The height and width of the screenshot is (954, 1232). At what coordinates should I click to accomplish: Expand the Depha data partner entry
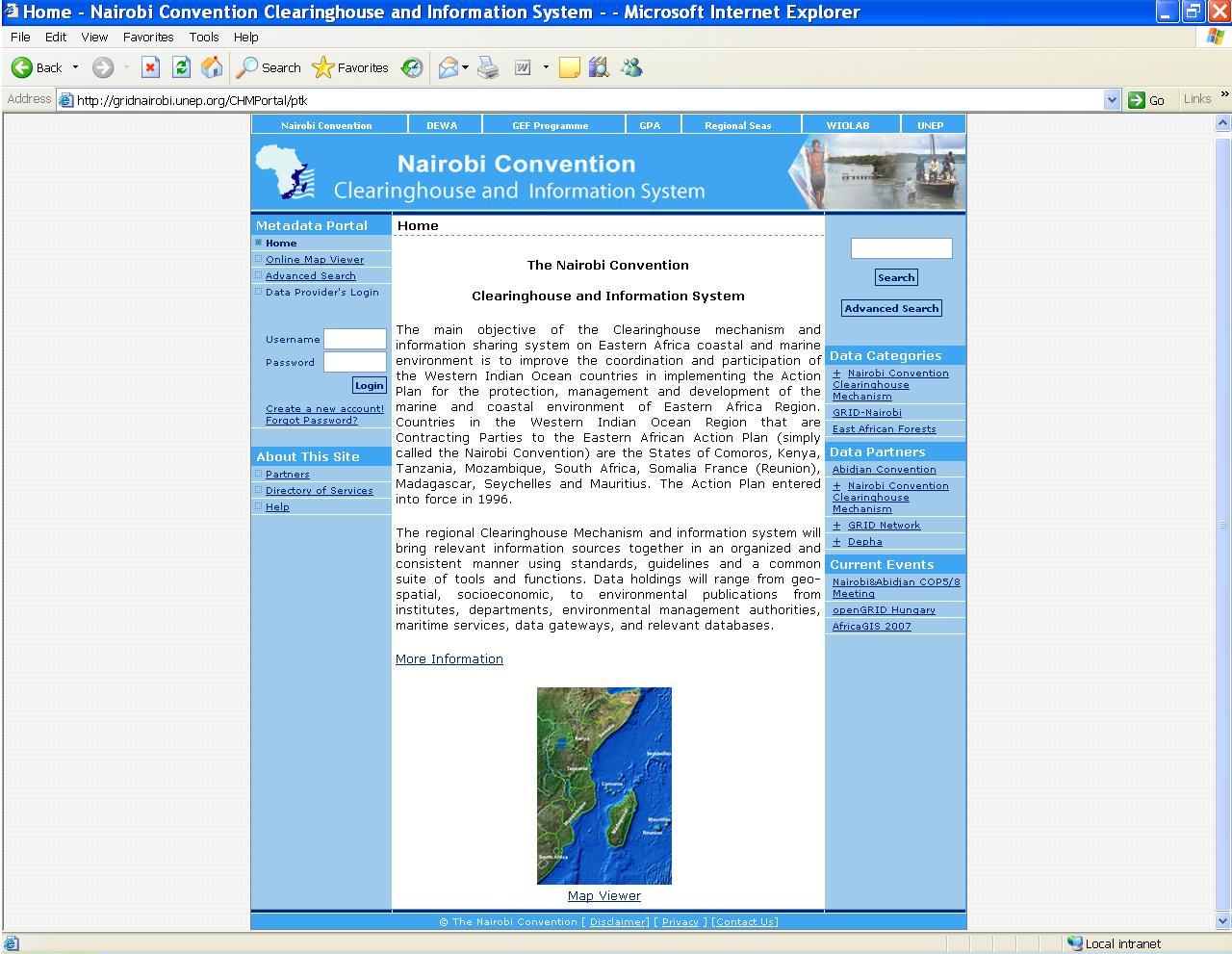tap(836, 542)
